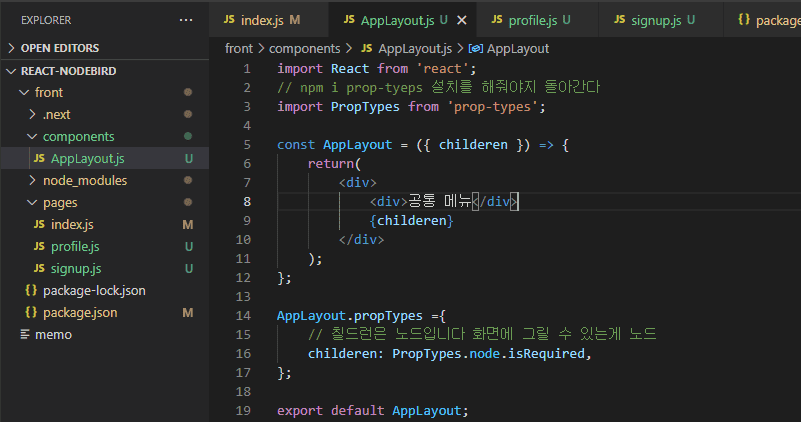Click the JS icon on index.js tab
The image size is (801, 422).
[x=229, y=19]
